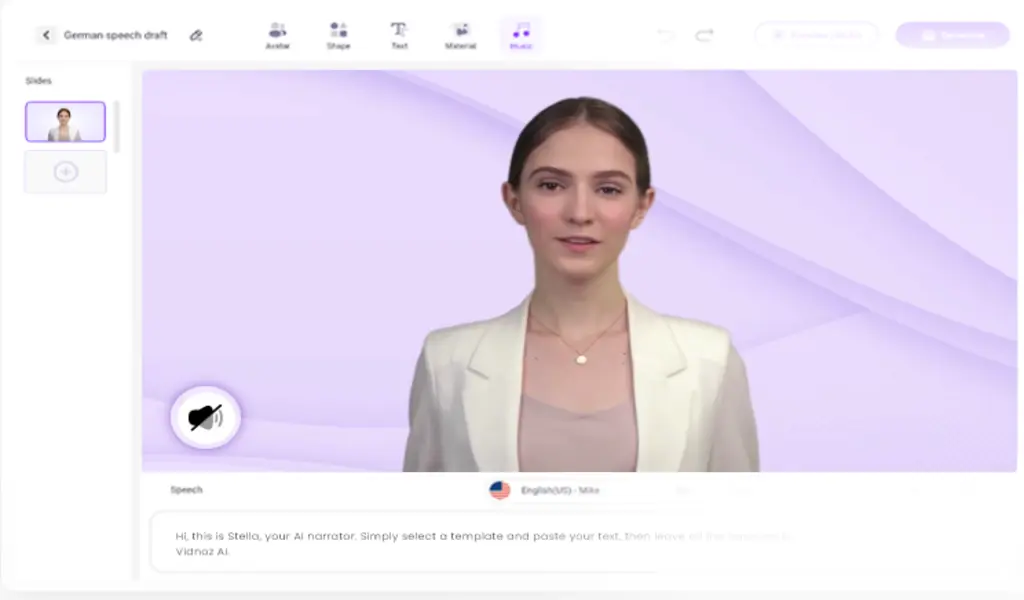This screenshot has height=600, width=1024.
Task: Edit the project title with pencil icon
Action: 196,35
